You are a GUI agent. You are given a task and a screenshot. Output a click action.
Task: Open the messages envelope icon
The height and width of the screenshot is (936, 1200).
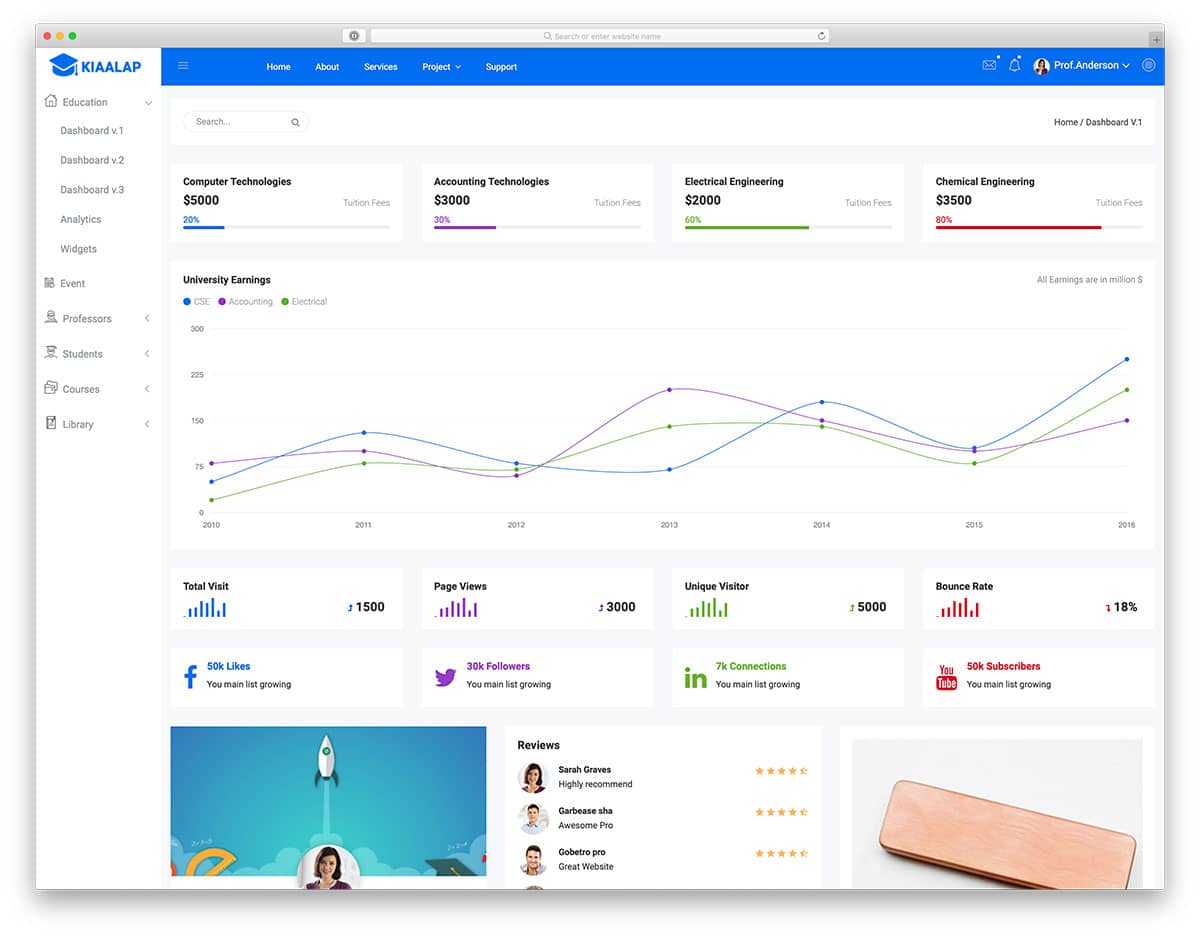pyautogui.click(x=989, y=64)
